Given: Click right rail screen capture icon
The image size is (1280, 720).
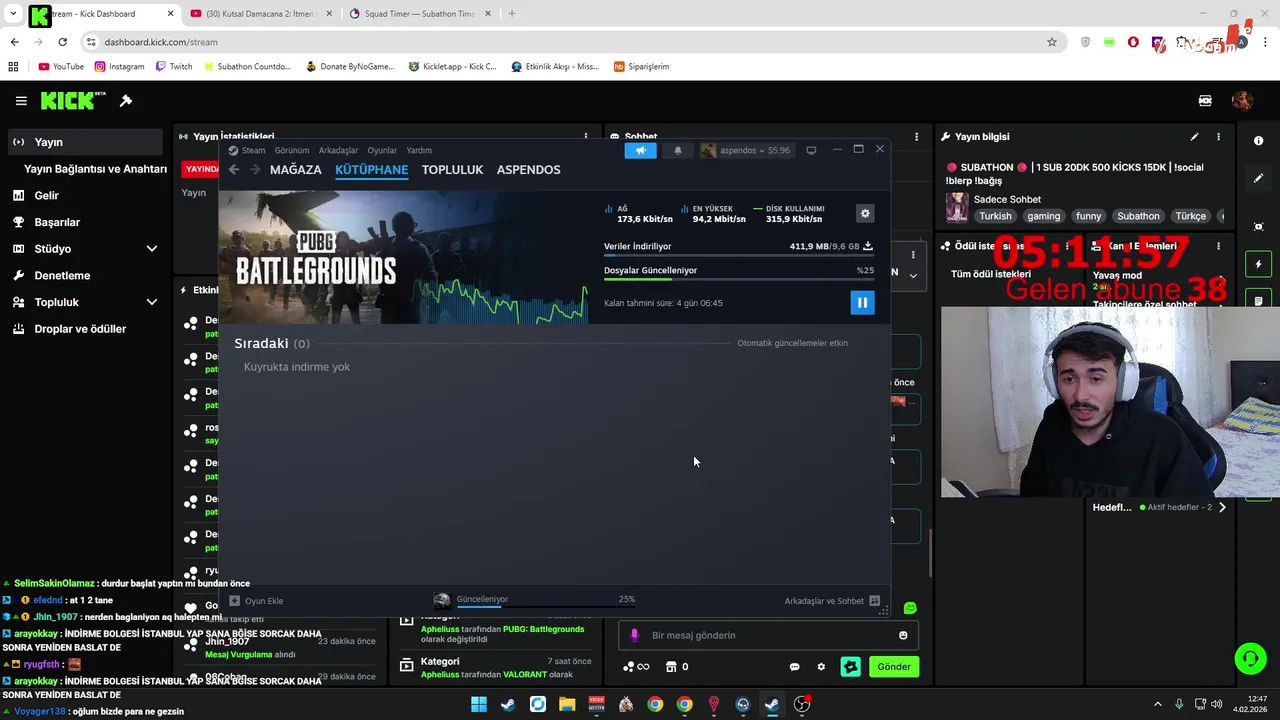Looking at the screenshot, I should point(1258,227).
